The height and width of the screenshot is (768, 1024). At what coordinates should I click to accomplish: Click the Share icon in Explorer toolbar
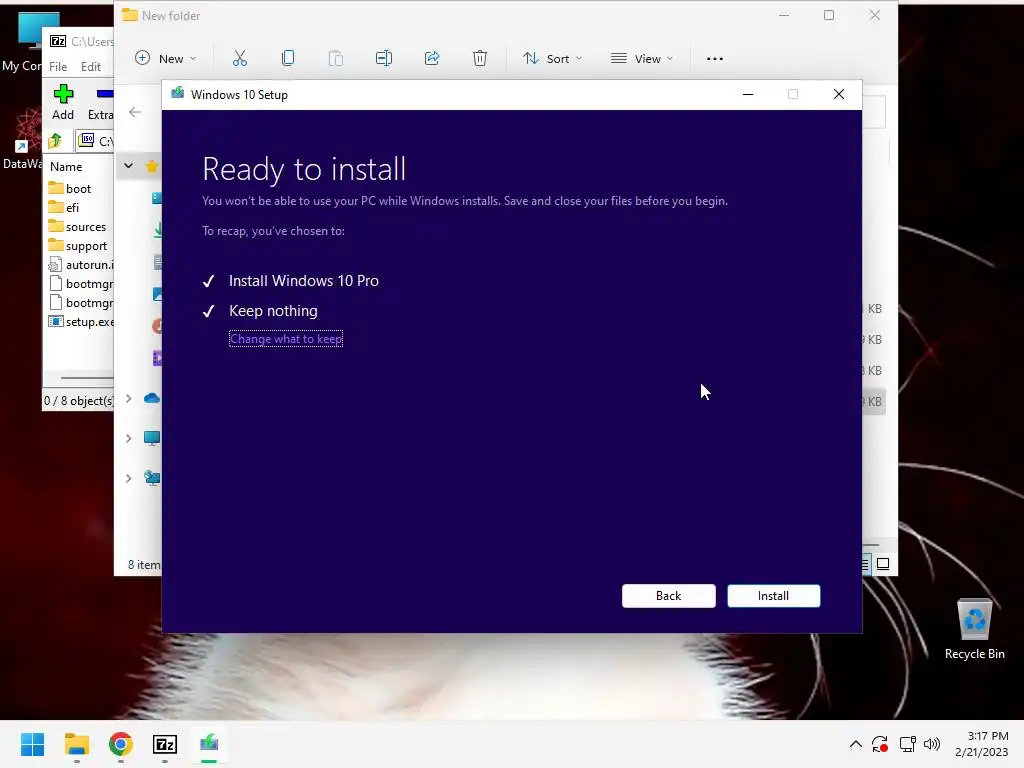(x=432, y=58)
